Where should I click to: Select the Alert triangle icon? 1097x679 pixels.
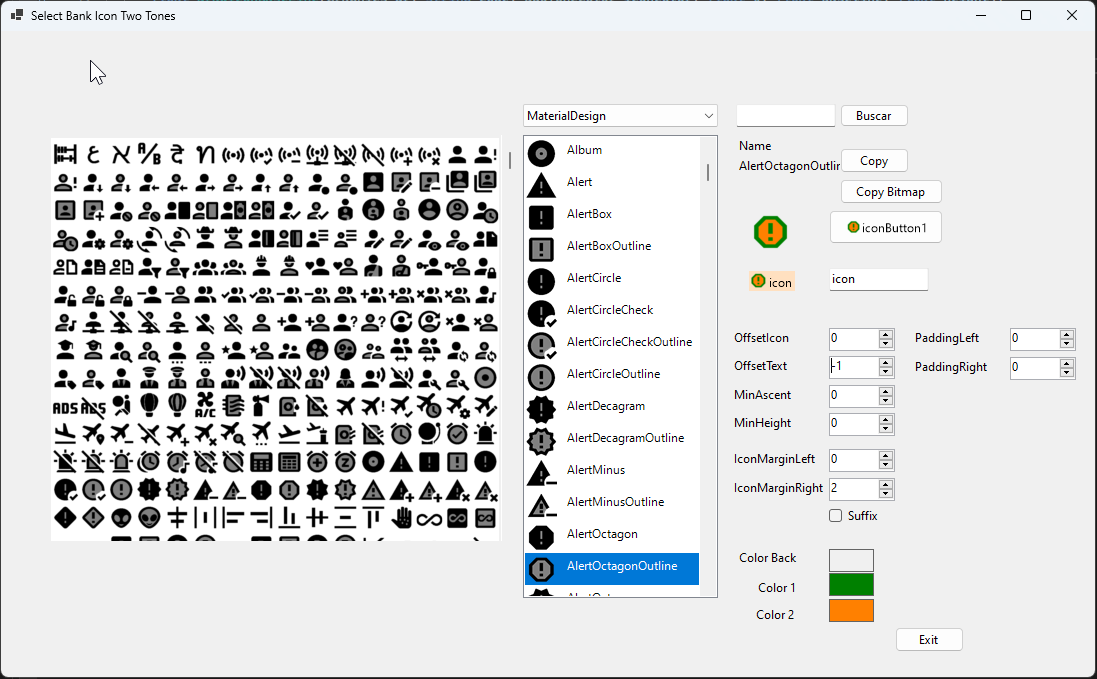pos(580,182)
